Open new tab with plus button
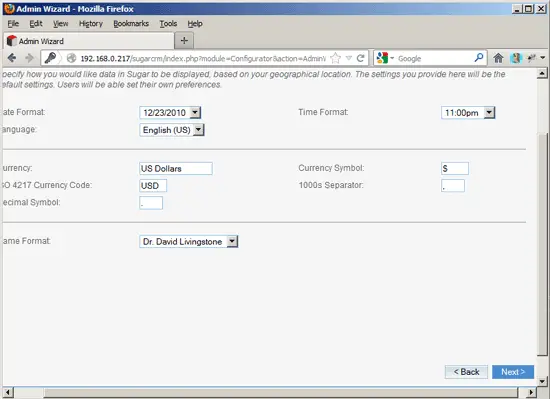 point(184,41)
